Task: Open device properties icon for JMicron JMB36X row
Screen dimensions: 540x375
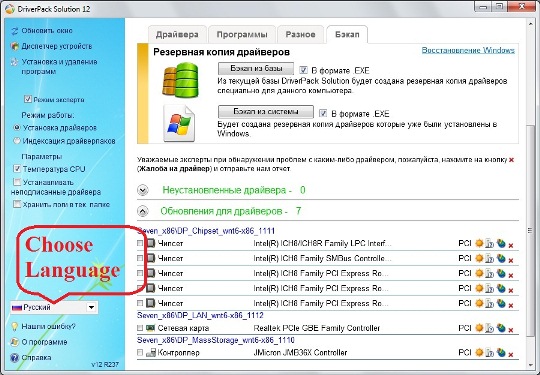Action: coord(489,353)
